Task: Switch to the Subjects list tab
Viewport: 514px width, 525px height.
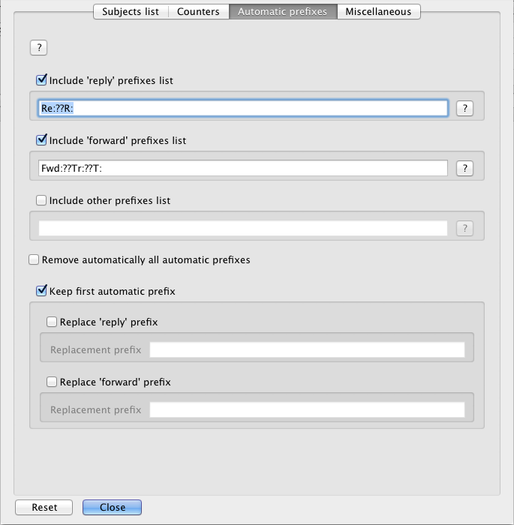Action: 131,11
